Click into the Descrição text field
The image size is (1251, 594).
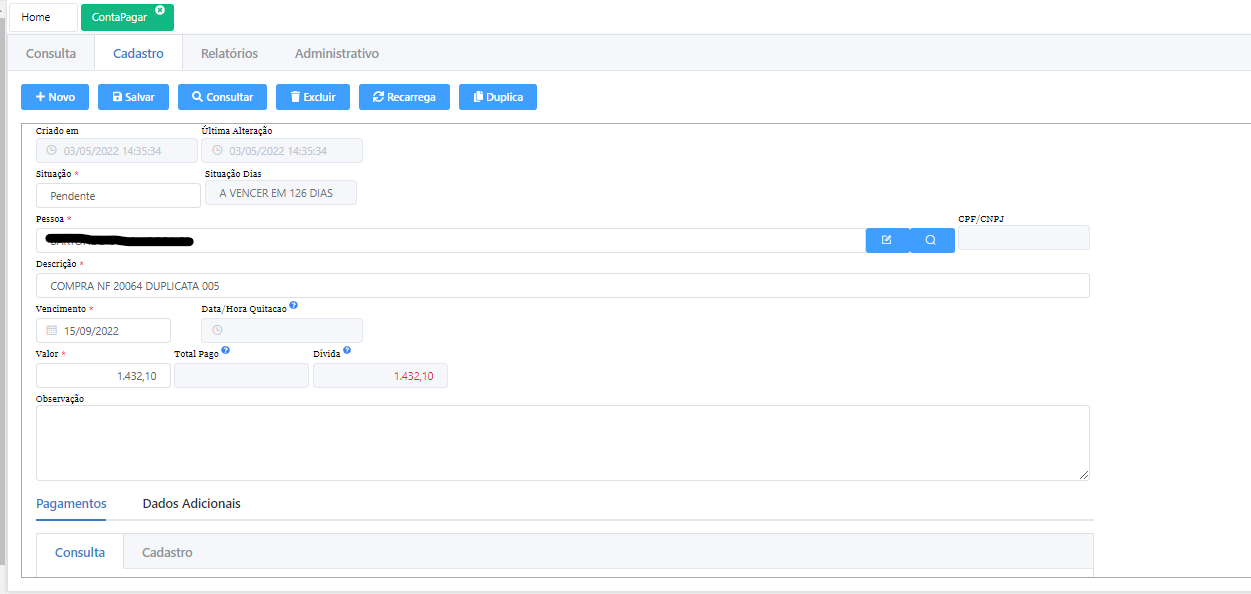coord(562,285)
